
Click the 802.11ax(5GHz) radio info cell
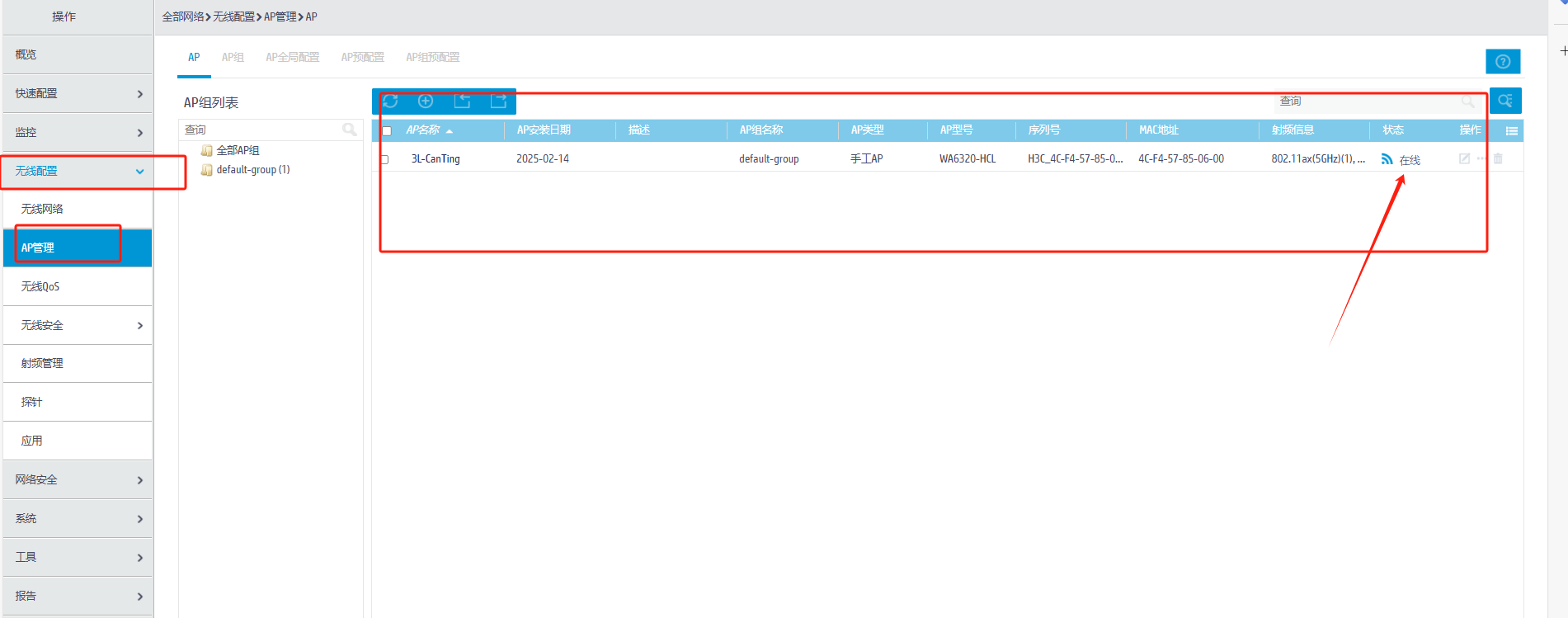click(x=1318, y=159)
